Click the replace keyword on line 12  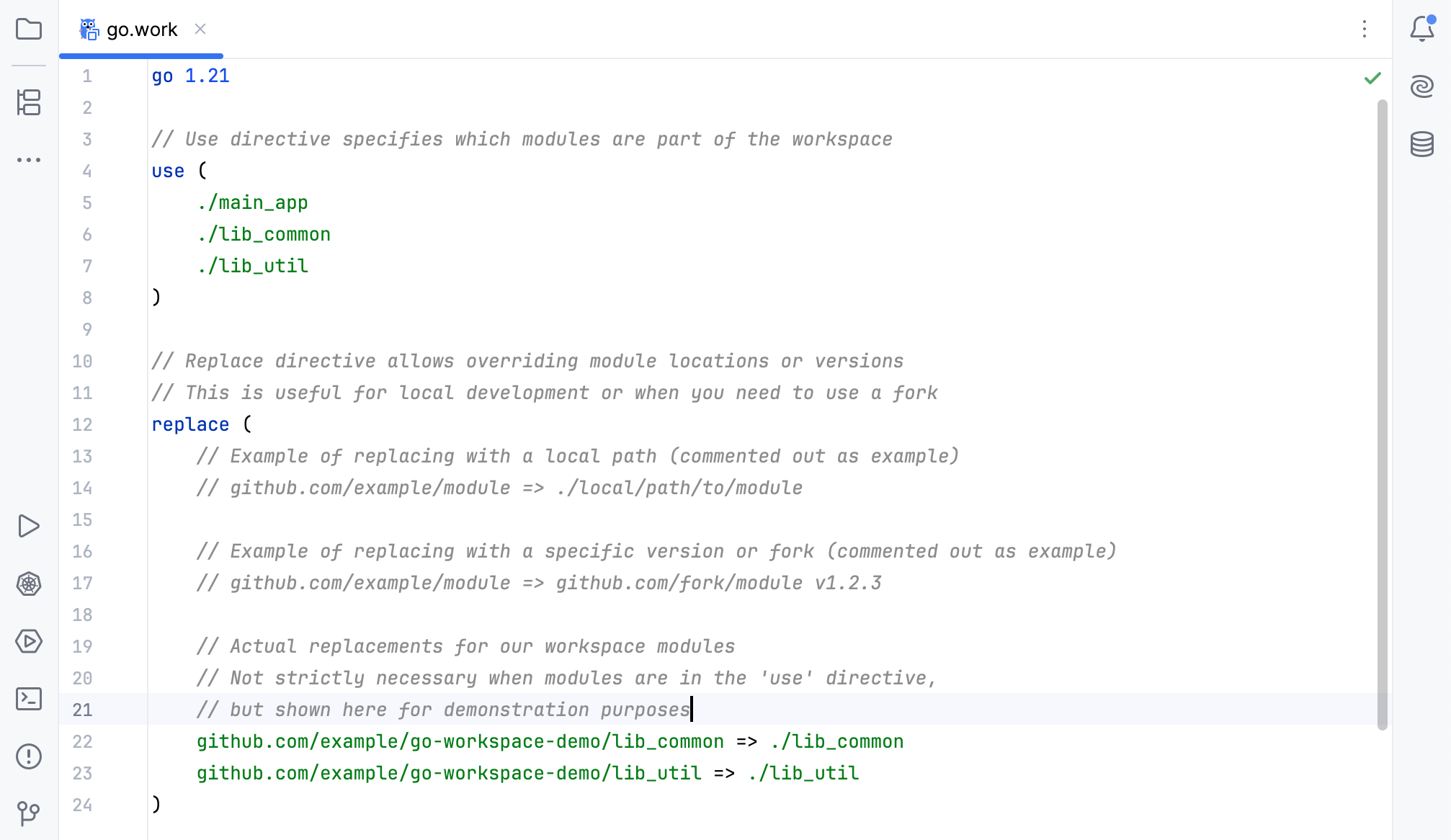190,424
